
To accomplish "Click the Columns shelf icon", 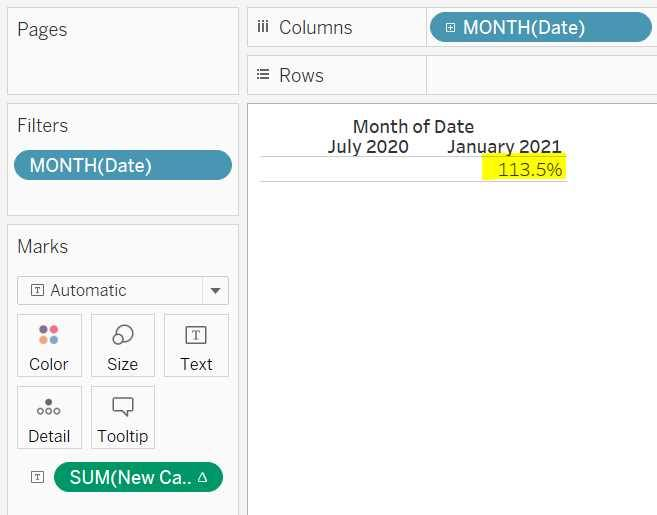I will tap(263, 27).
